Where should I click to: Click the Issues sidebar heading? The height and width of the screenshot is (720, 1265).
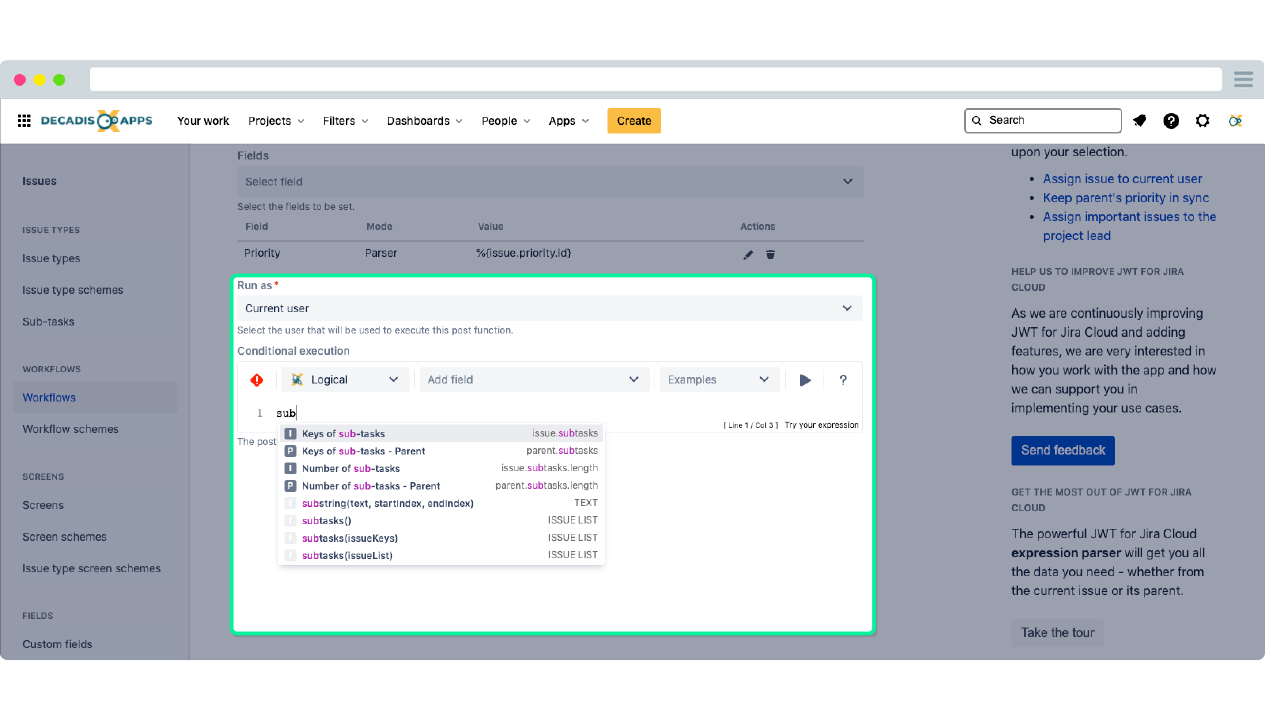(x=40, y=181)
